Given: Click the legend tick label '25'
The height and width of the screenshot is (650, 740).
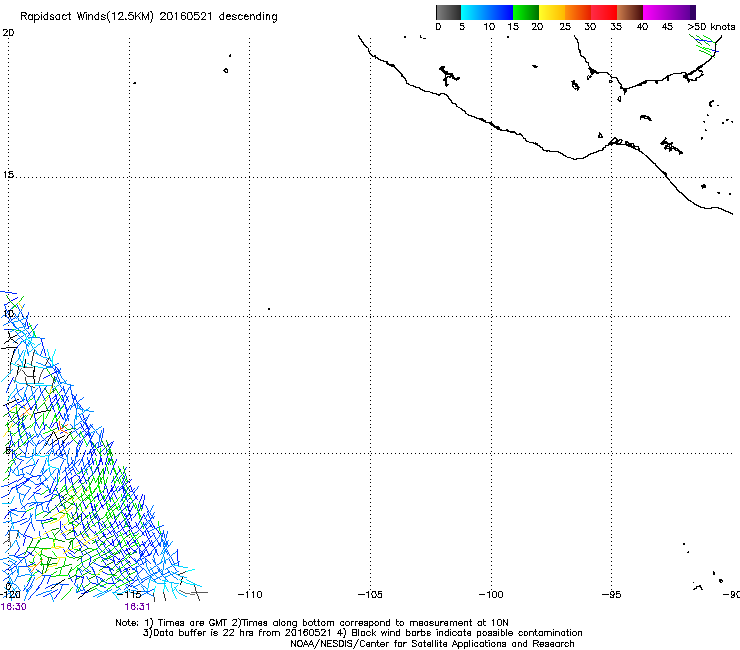Looking at the screenshot, I should pos(565,26).
